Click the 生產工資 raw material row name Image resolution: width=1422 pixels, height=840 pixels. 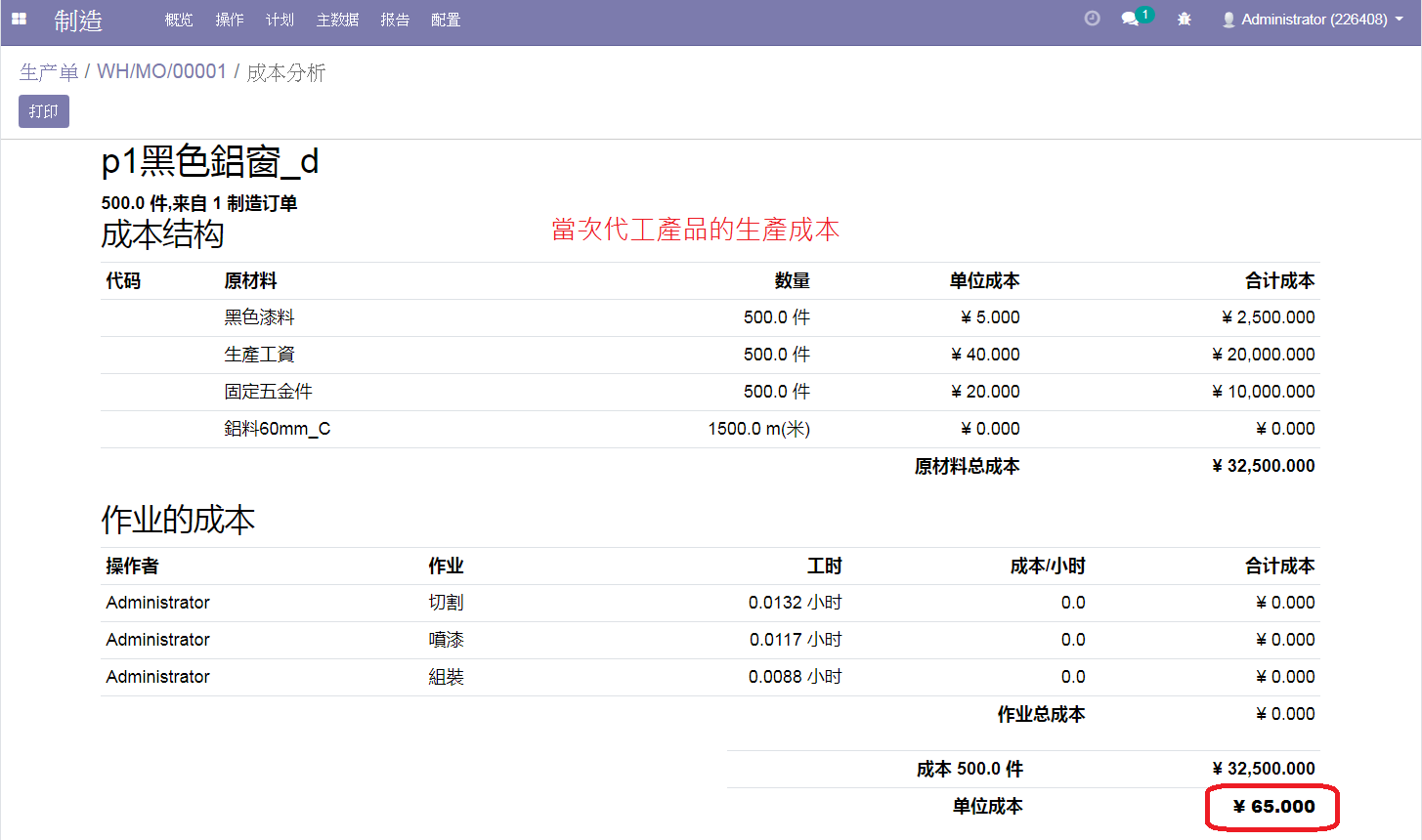[x=259, y=355]
